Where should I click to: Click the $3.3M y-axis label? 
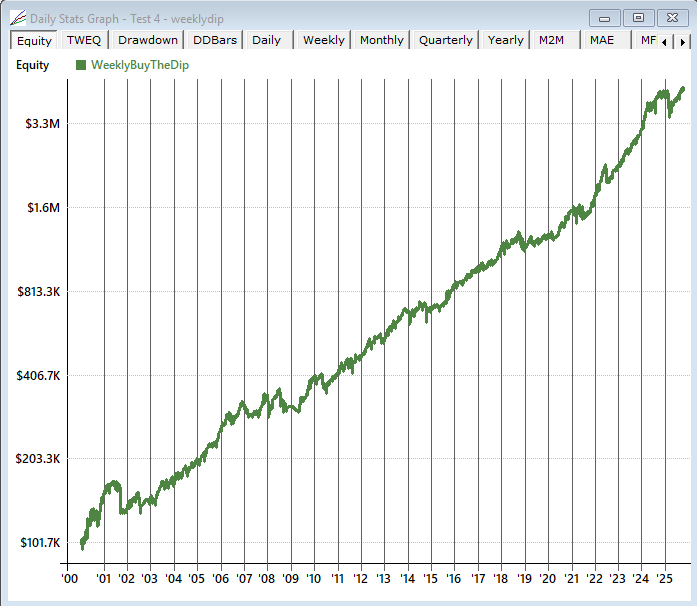[x=42, y=124]
